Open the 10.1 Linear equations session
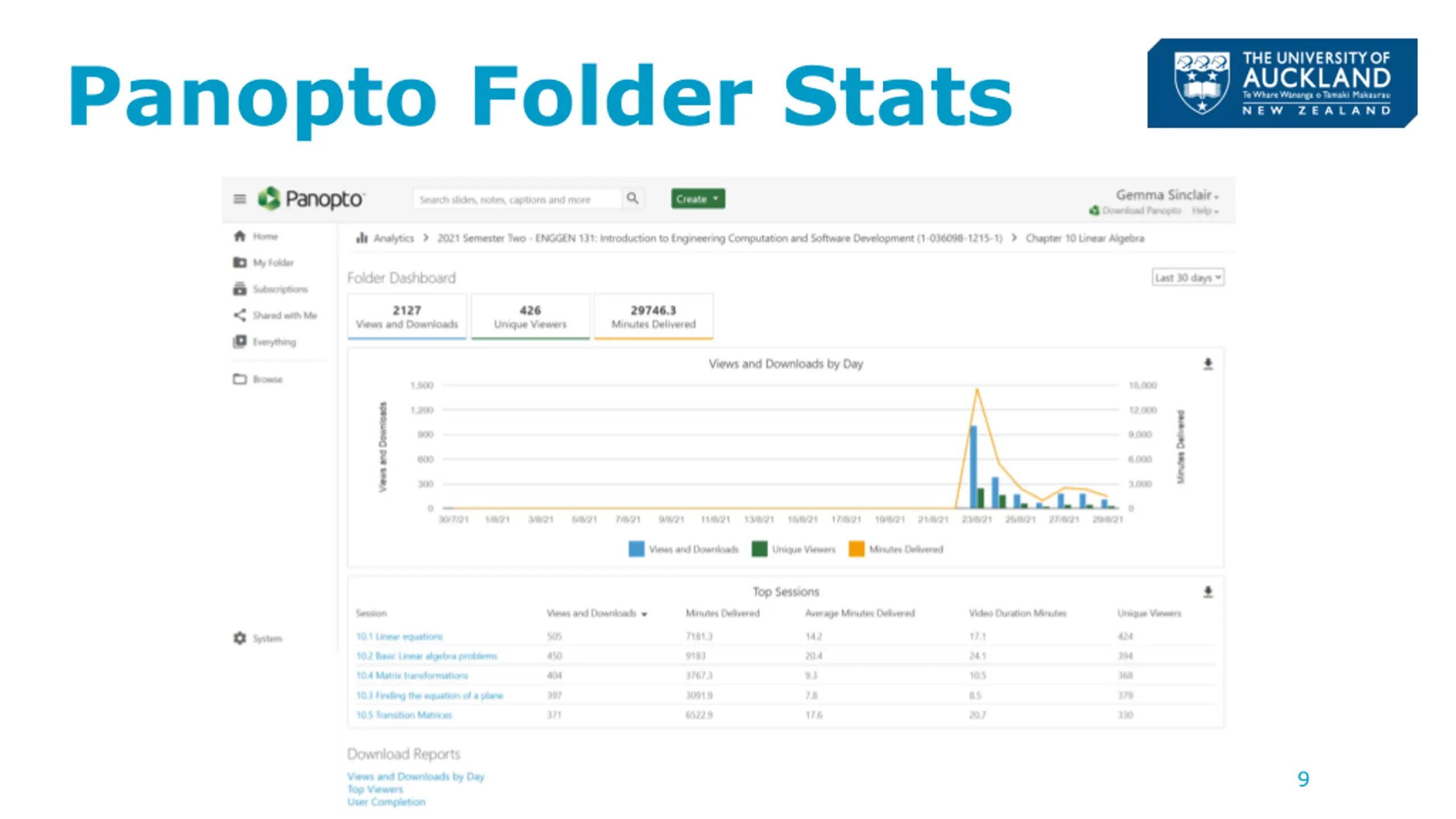The height and width of the screenshot is (819, 1456). pos(399,636)
